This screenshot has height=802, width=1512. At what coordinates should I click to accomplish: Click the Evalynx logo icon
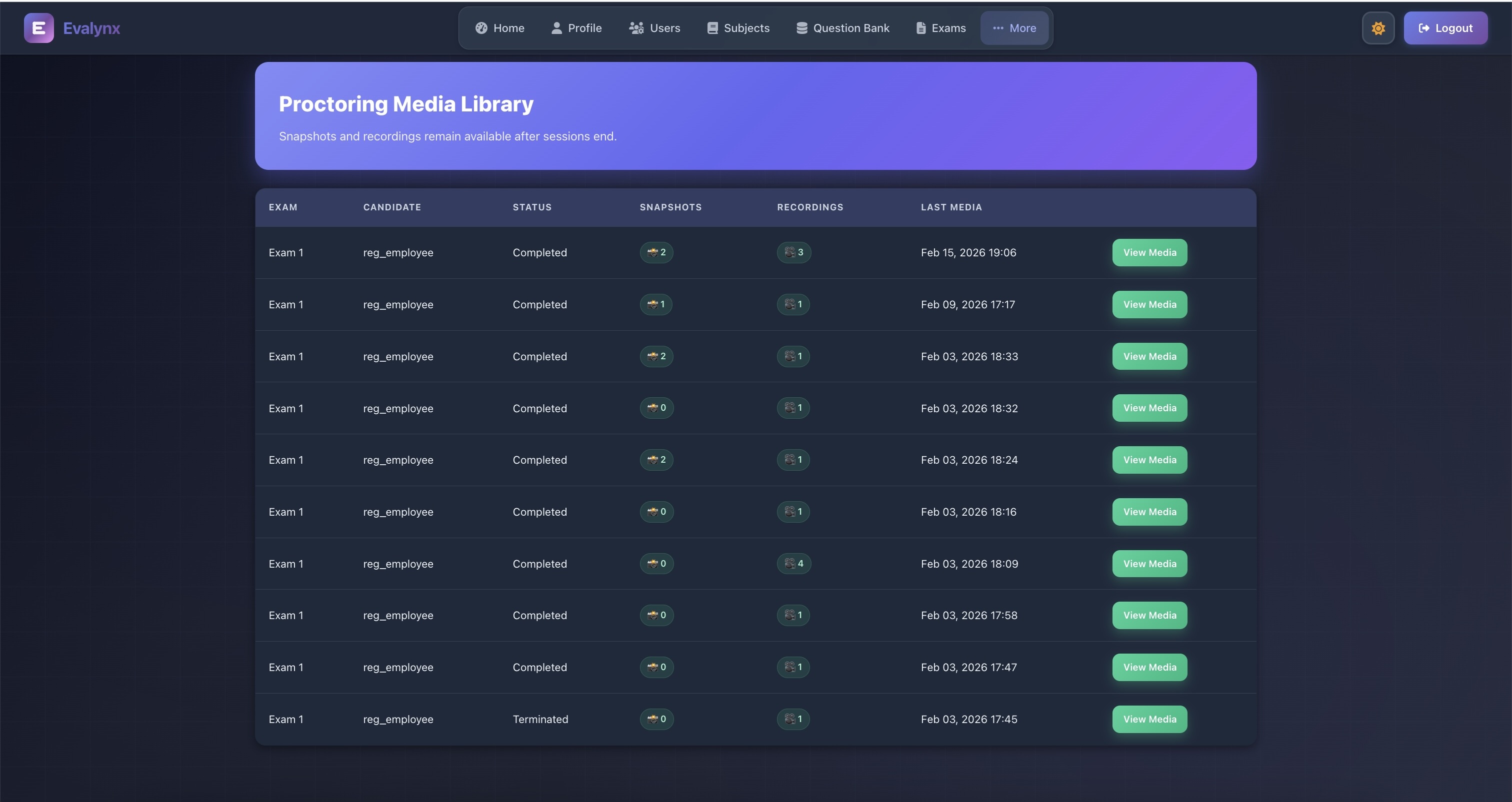coord(38,28)
